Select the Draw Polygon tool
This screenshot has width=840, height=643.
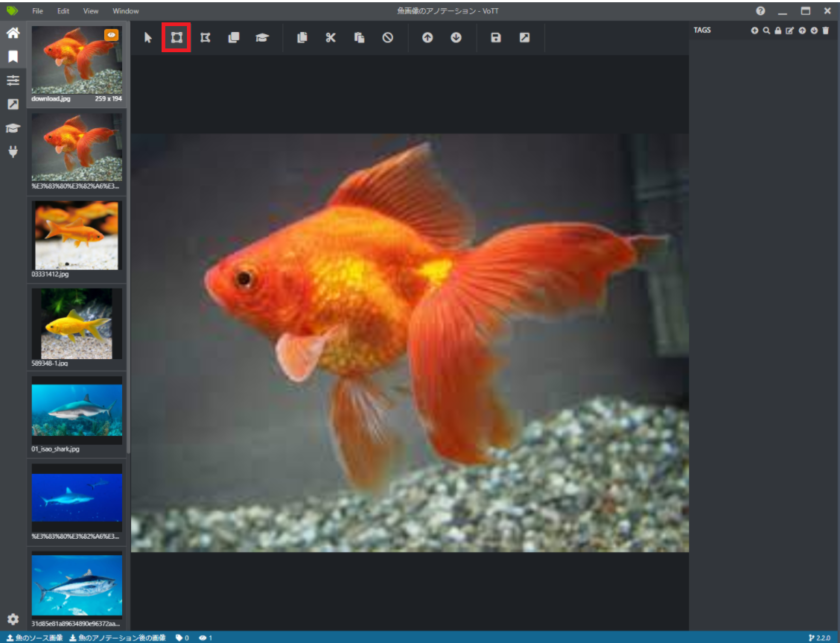[205, 38]
